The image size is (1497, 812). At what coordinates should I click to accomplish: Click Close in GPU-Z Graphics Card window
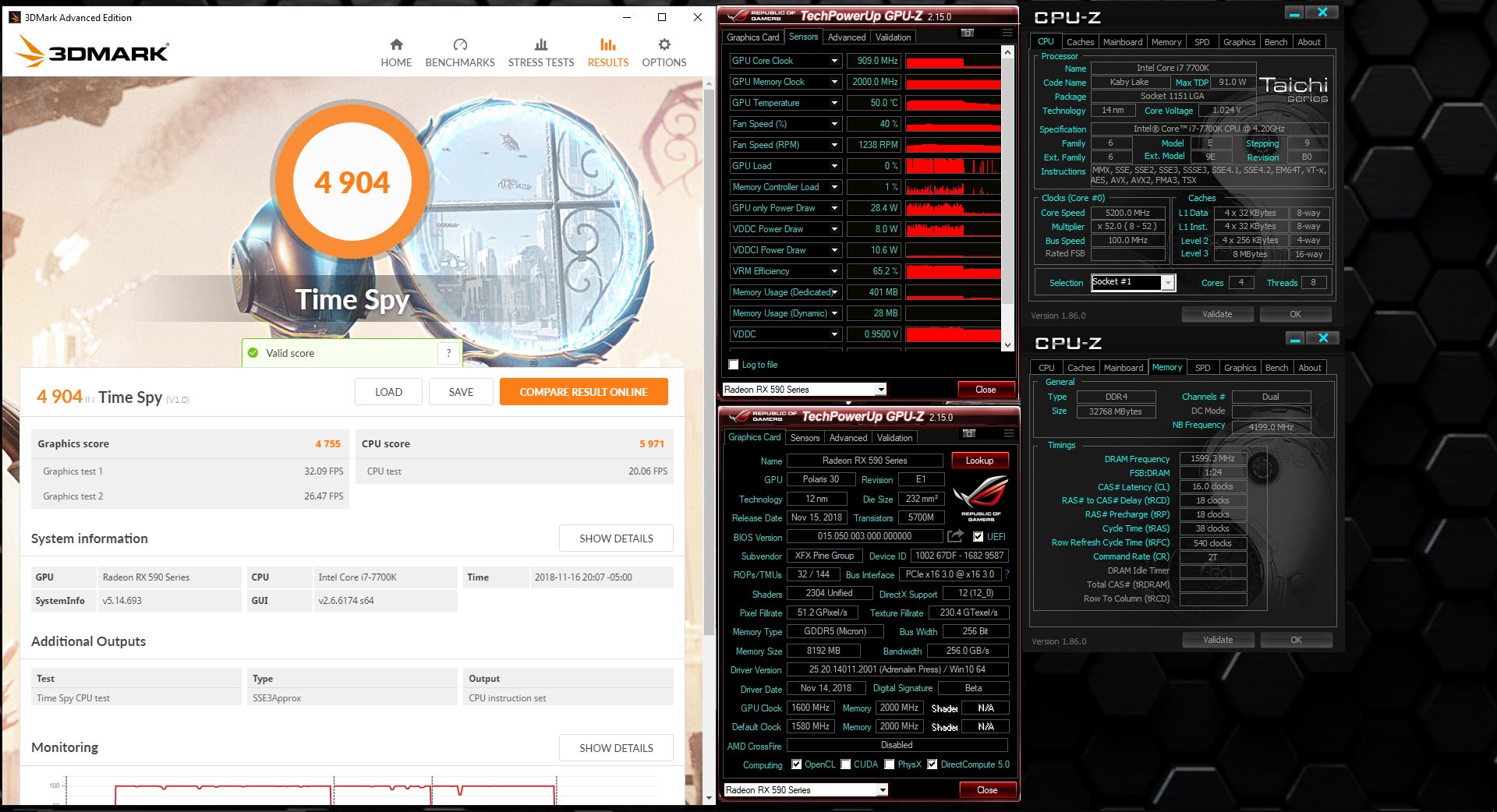tap(987, 790)
